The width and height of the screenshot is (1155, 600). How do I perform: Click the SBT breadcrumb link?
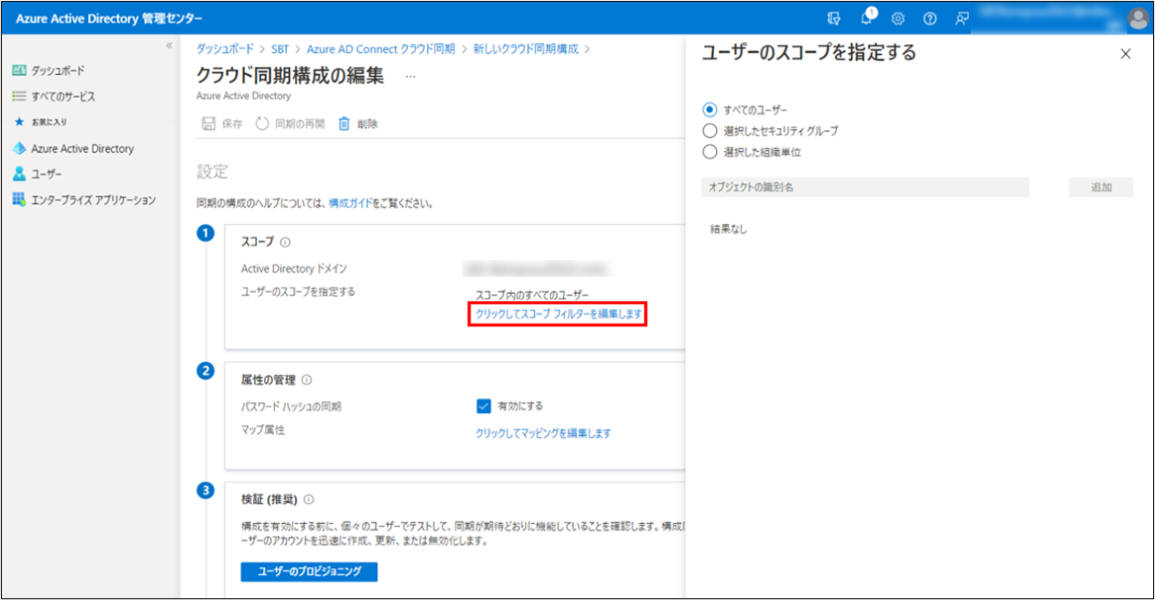280,49
